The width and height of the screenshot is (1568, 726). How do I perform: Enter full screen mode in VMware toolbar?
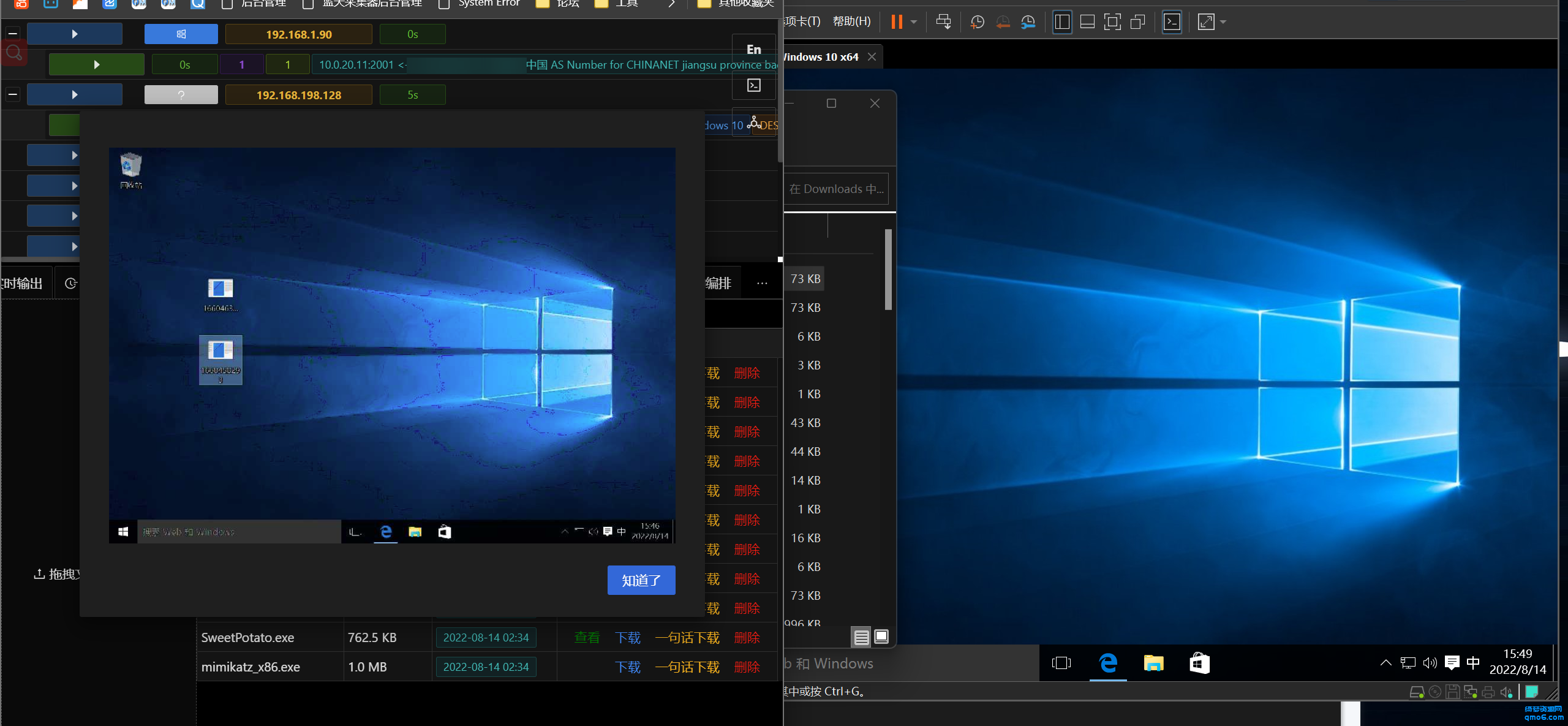click(x=1112, y=22)
